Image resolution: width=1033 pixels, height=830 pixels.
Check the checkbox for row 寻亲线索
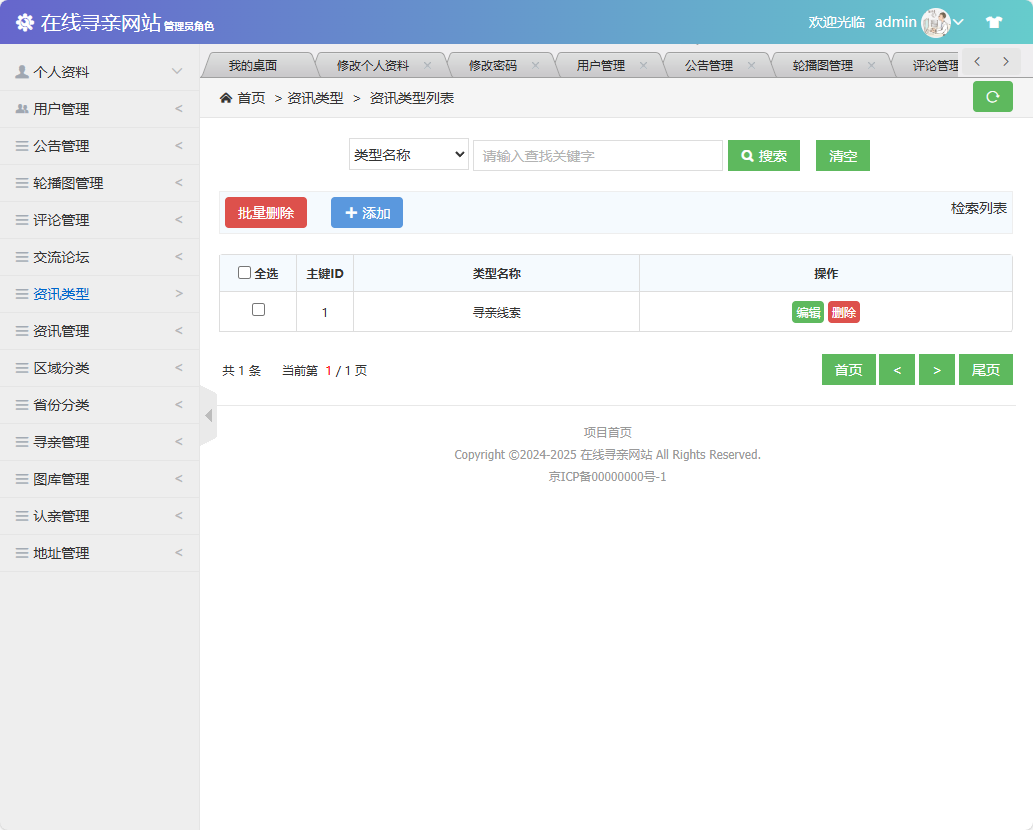pyautogui.click(x=257, y=312)
